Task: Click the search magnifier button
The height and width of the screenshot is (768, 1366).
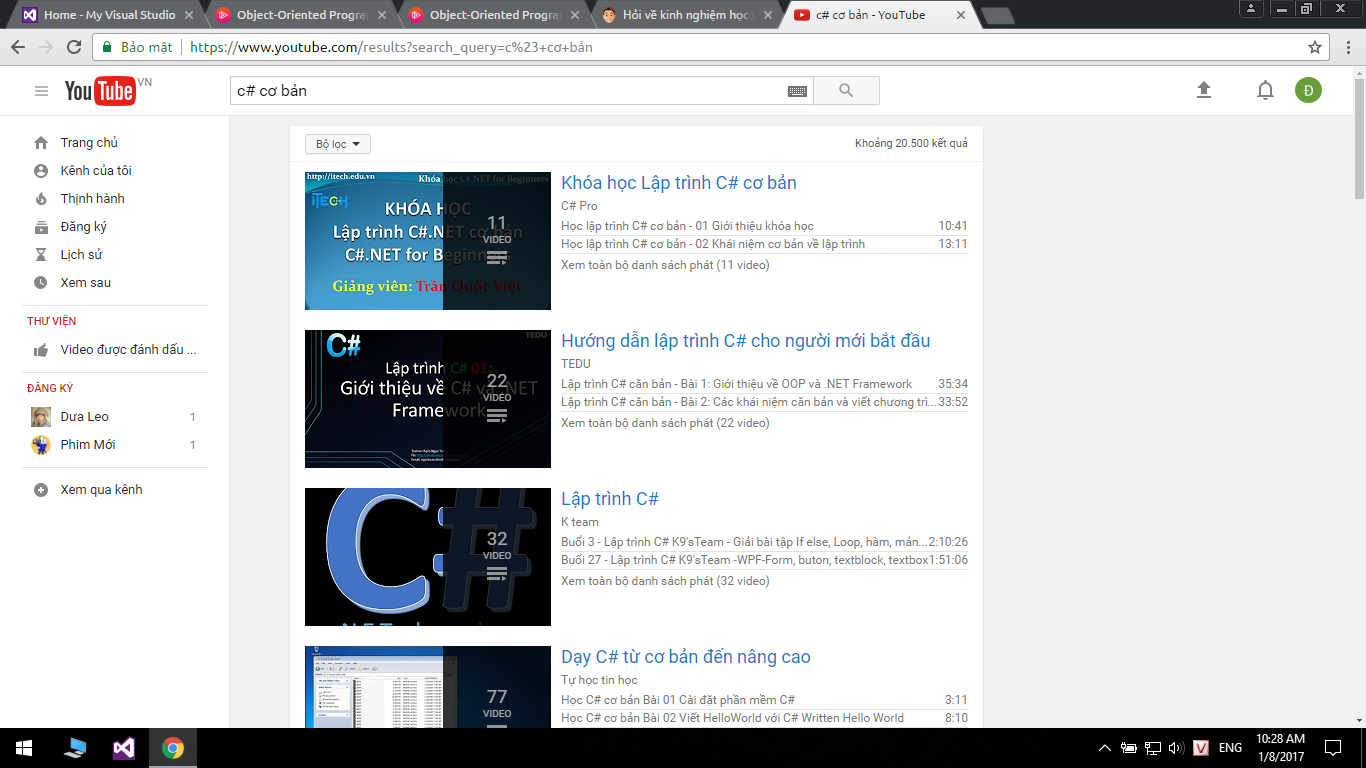Action: click(846, 91)
